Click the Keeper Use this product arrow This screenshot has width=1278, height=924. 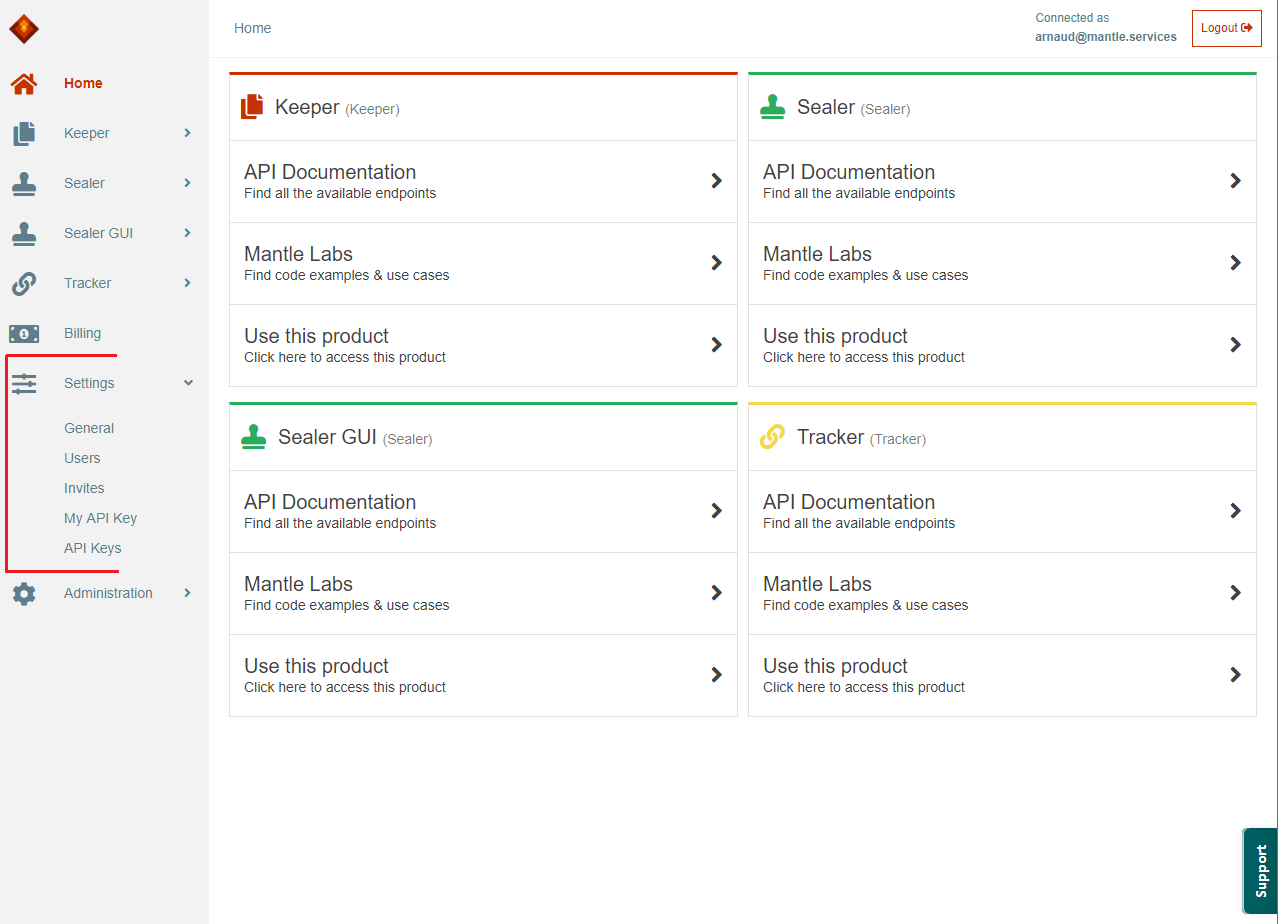tap(716, 345)
